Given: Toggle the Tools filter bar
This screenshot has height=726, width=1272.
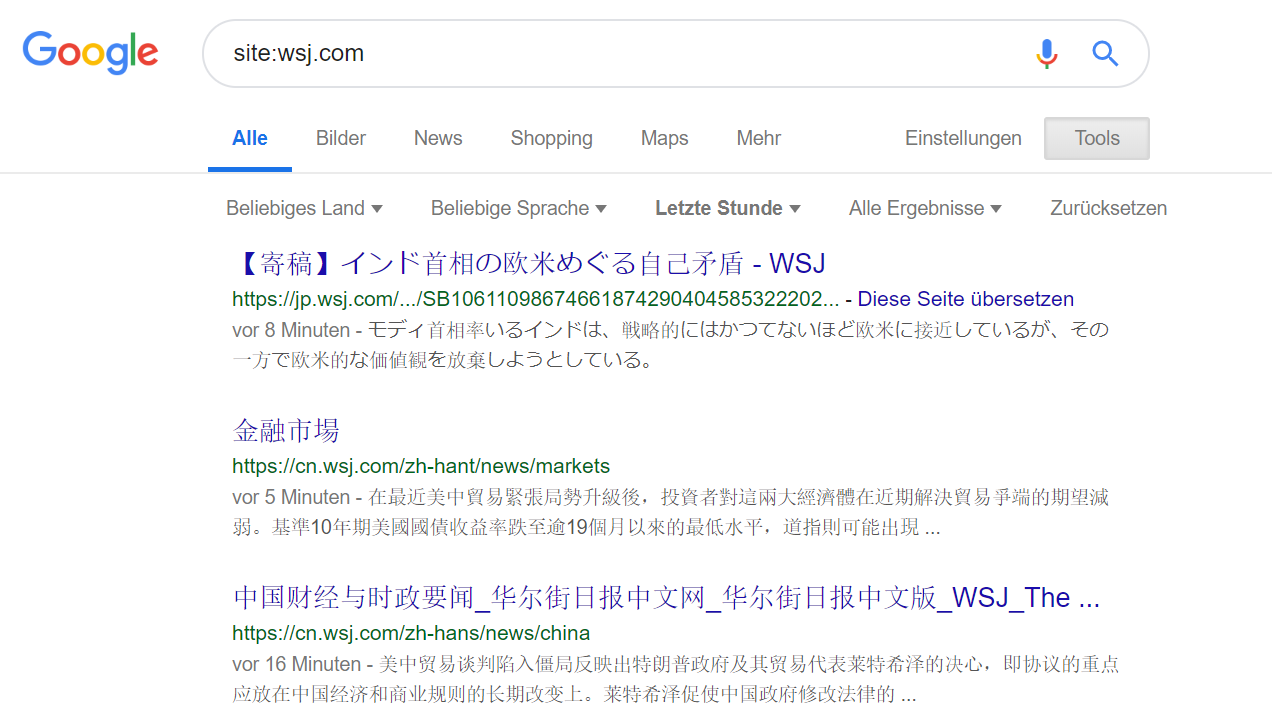Looking at the screenshot, I should click(1096, 138).
